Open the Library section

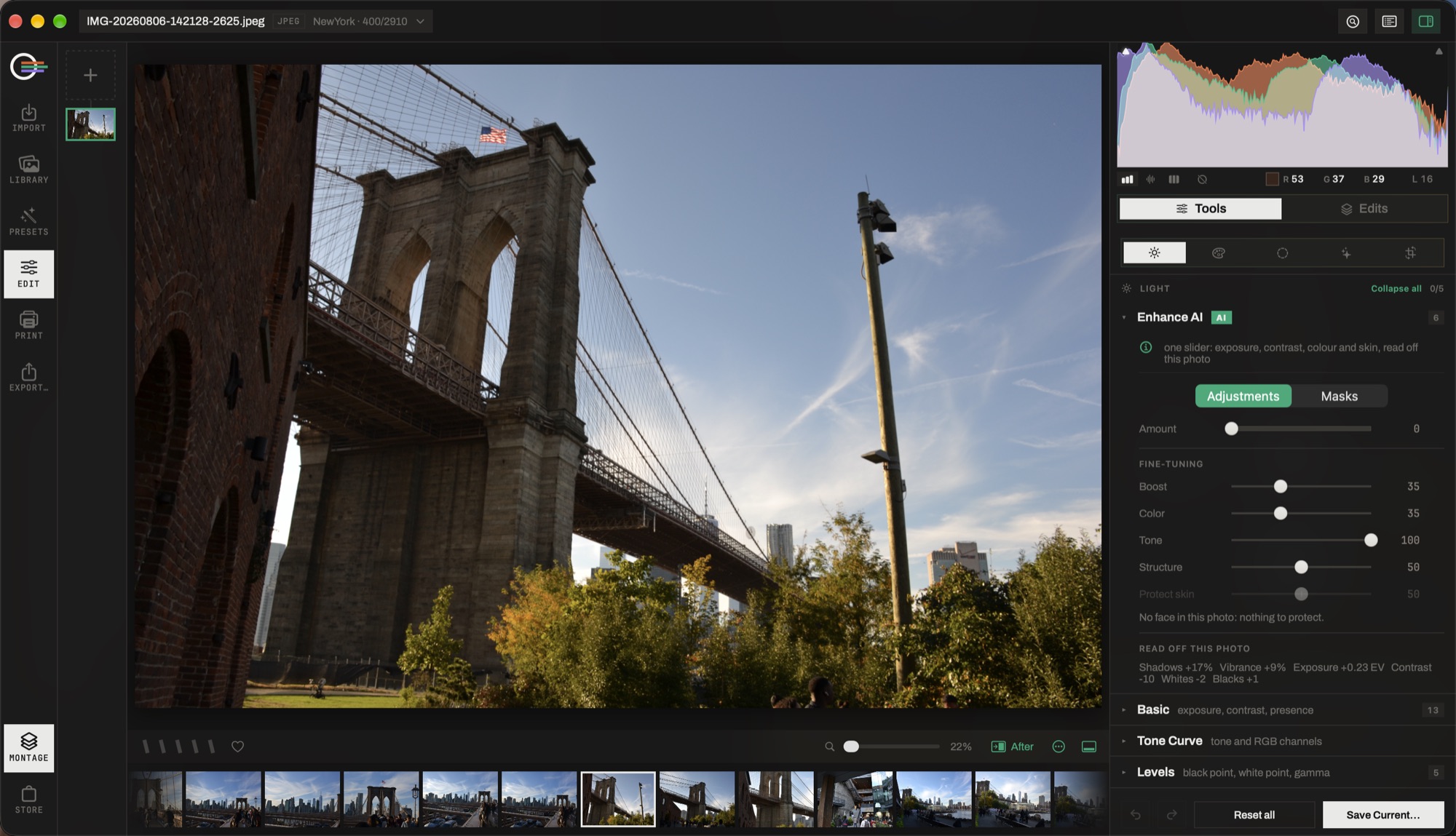29,170
